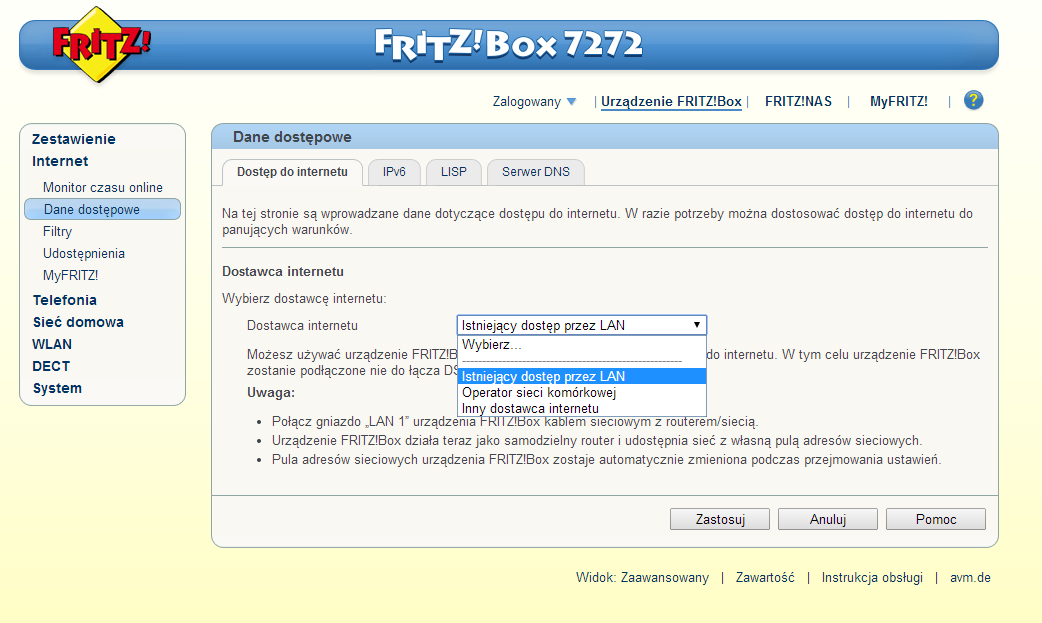Open 'Sieć domowa' in the sidebar

(x=78, y=322)
